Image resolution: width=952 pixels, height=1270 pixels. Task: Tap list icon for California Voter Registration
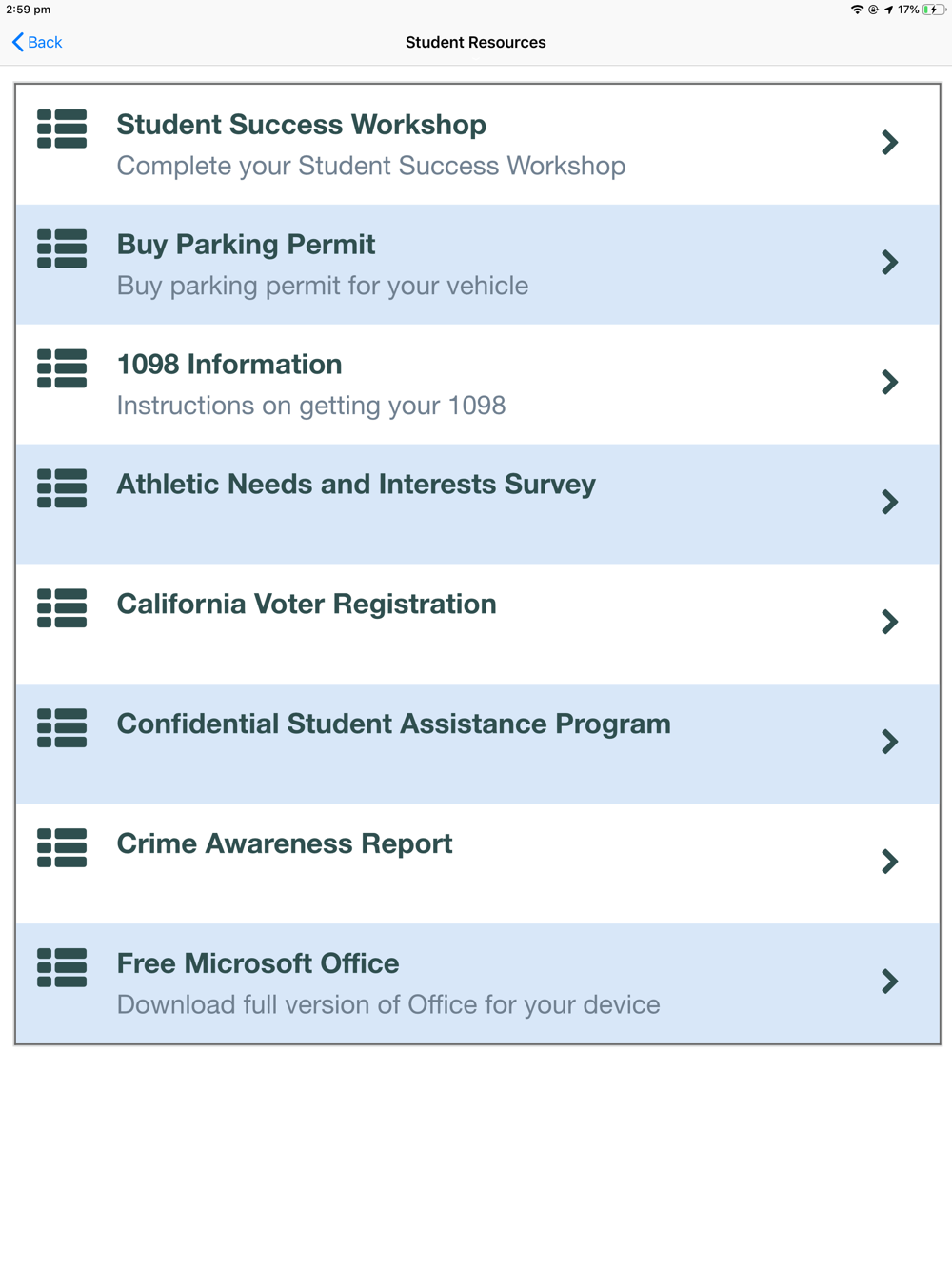(62, 608)
